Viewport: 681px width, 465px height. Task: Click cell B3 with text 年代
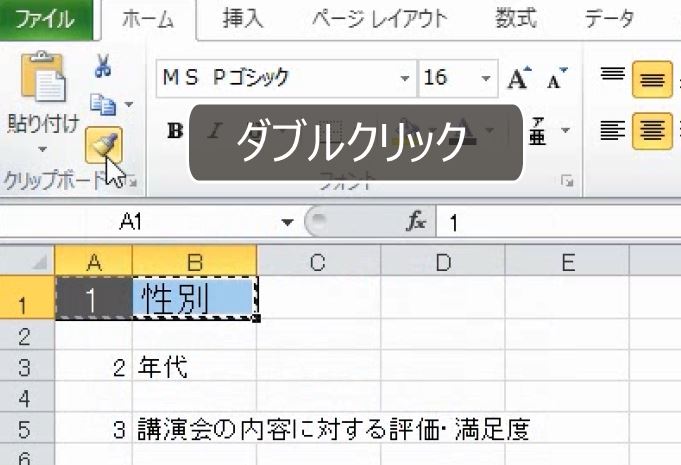click(194, 366)
